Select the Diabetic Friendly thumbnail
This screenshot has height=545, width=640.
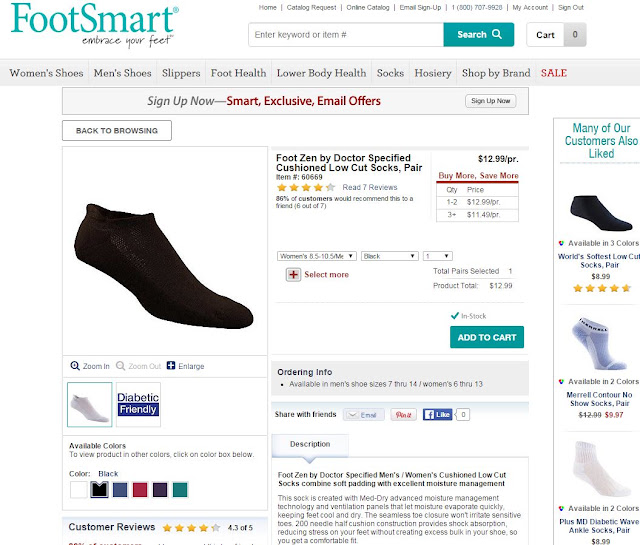(x=138, y=404)
